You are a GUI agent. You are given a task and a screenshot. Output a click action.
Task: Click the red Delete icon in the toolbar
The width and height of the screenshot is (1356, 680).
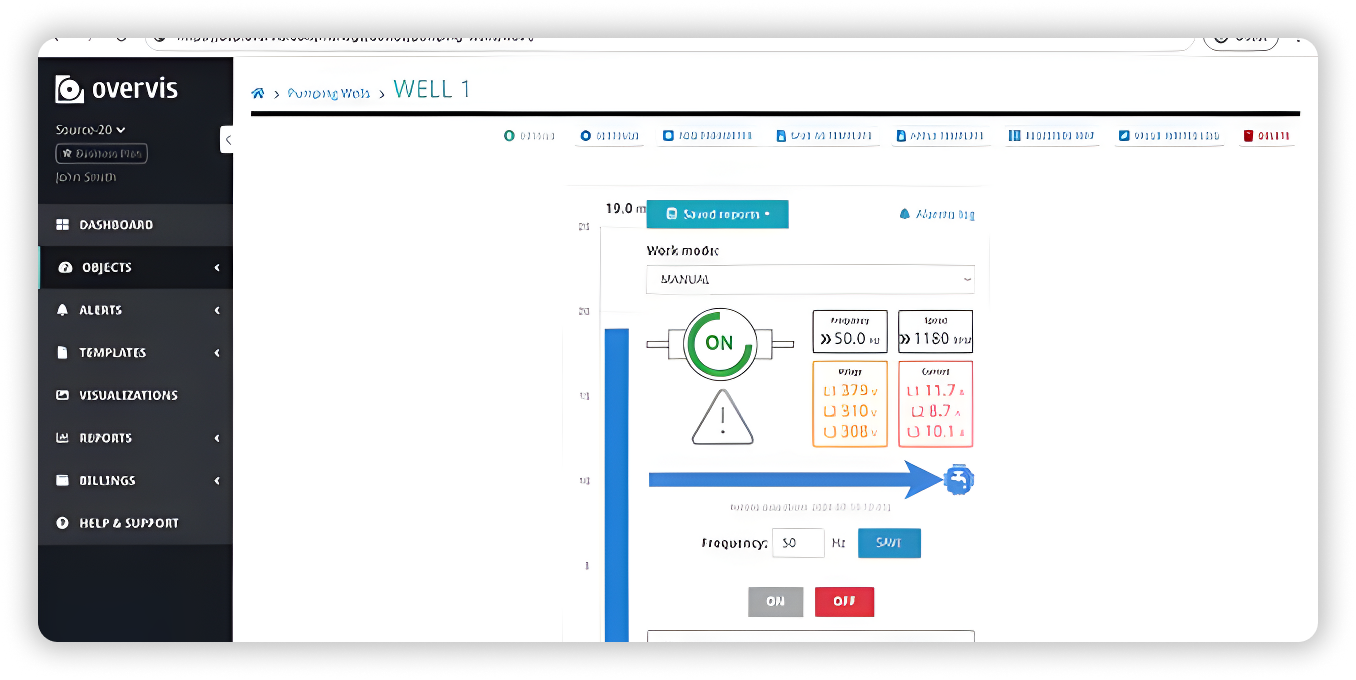click(1248, 136)
